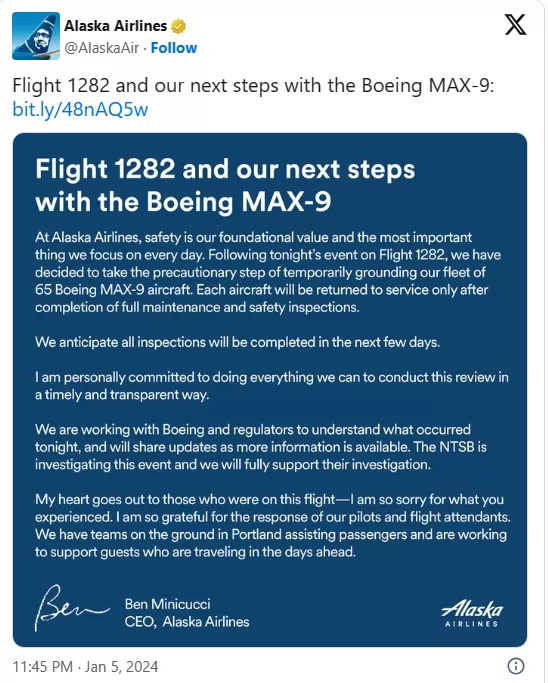Open the Alaska Airlines profile avatar

click(36, 36)
